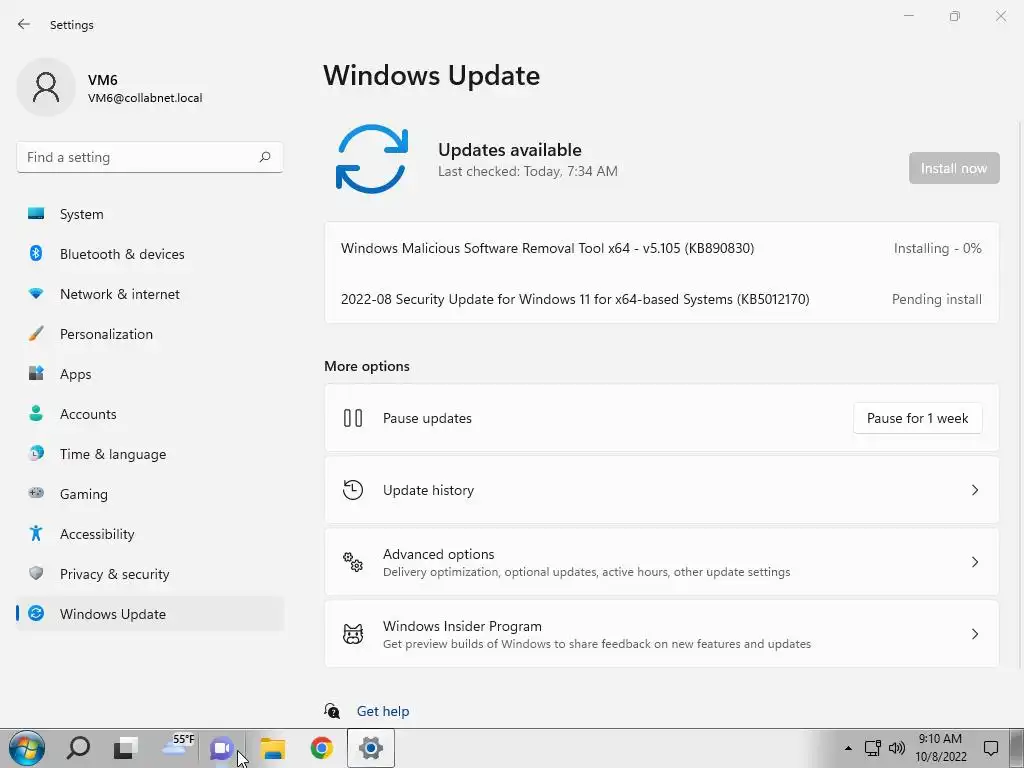Open notification center speech bubble icon

[991, 748]
